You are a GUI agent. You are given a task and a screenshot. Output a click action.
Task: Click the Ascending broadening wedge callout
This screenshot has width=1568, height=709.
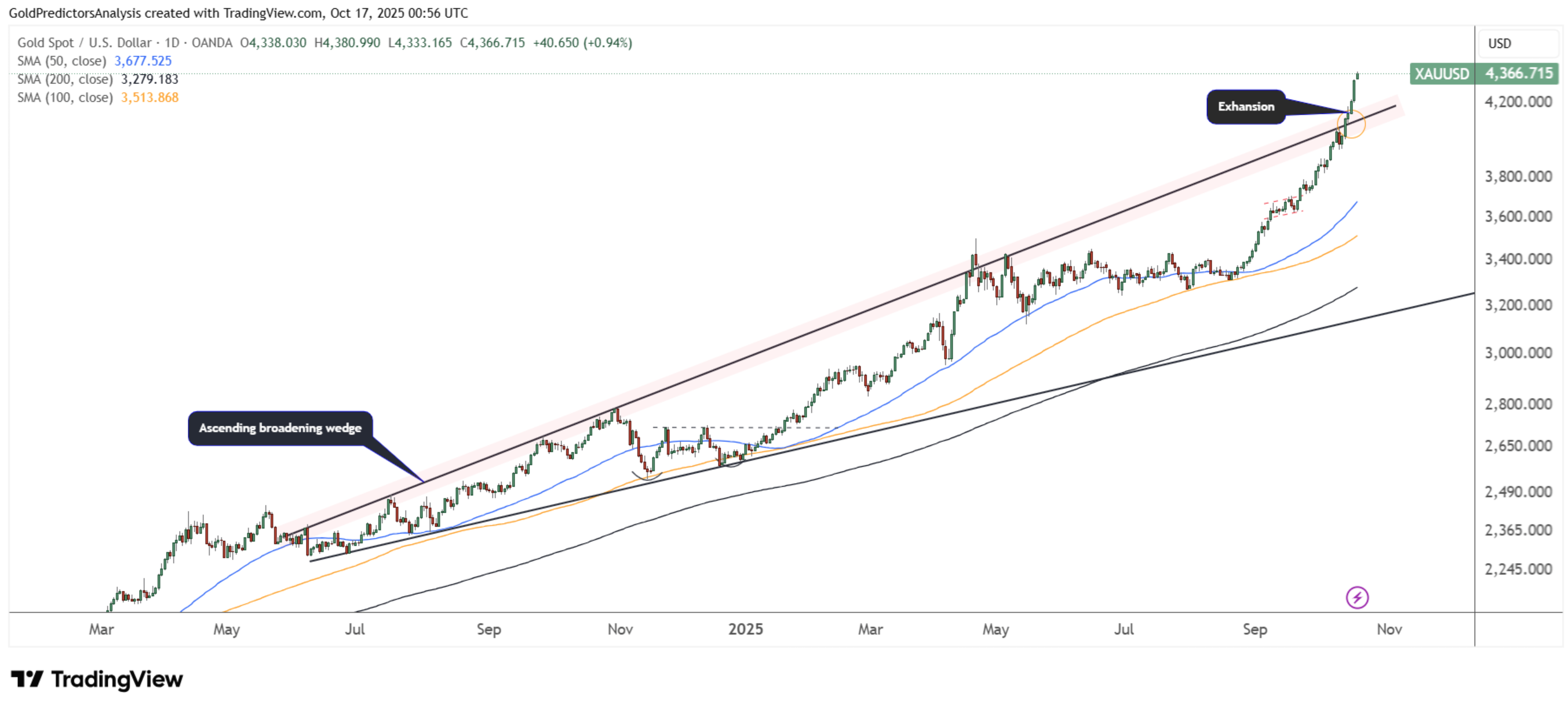[x=280, y=428]
